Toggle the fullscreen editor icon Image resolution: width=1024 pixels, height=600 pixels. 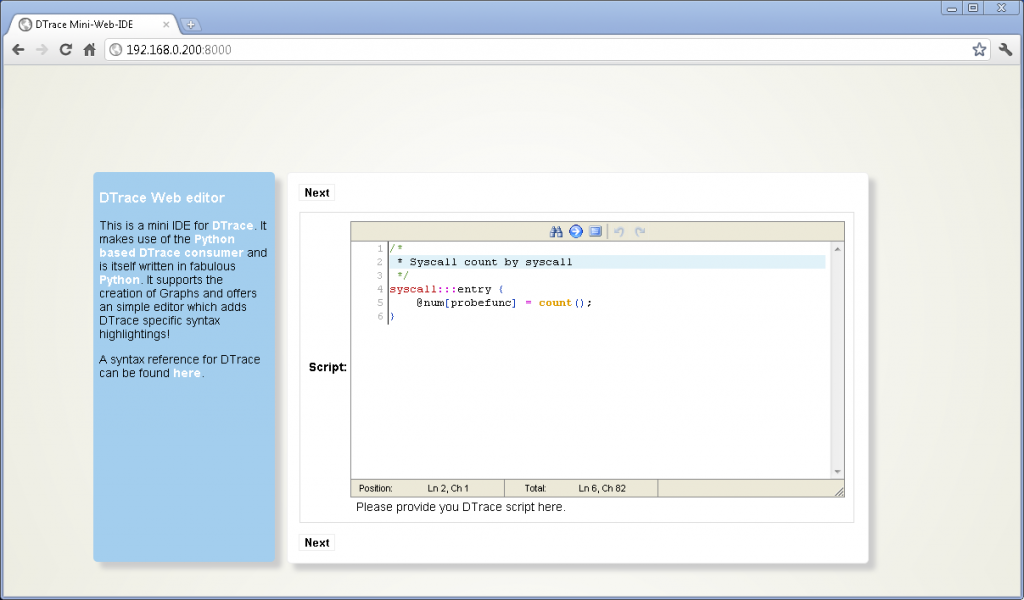(595, 232)
